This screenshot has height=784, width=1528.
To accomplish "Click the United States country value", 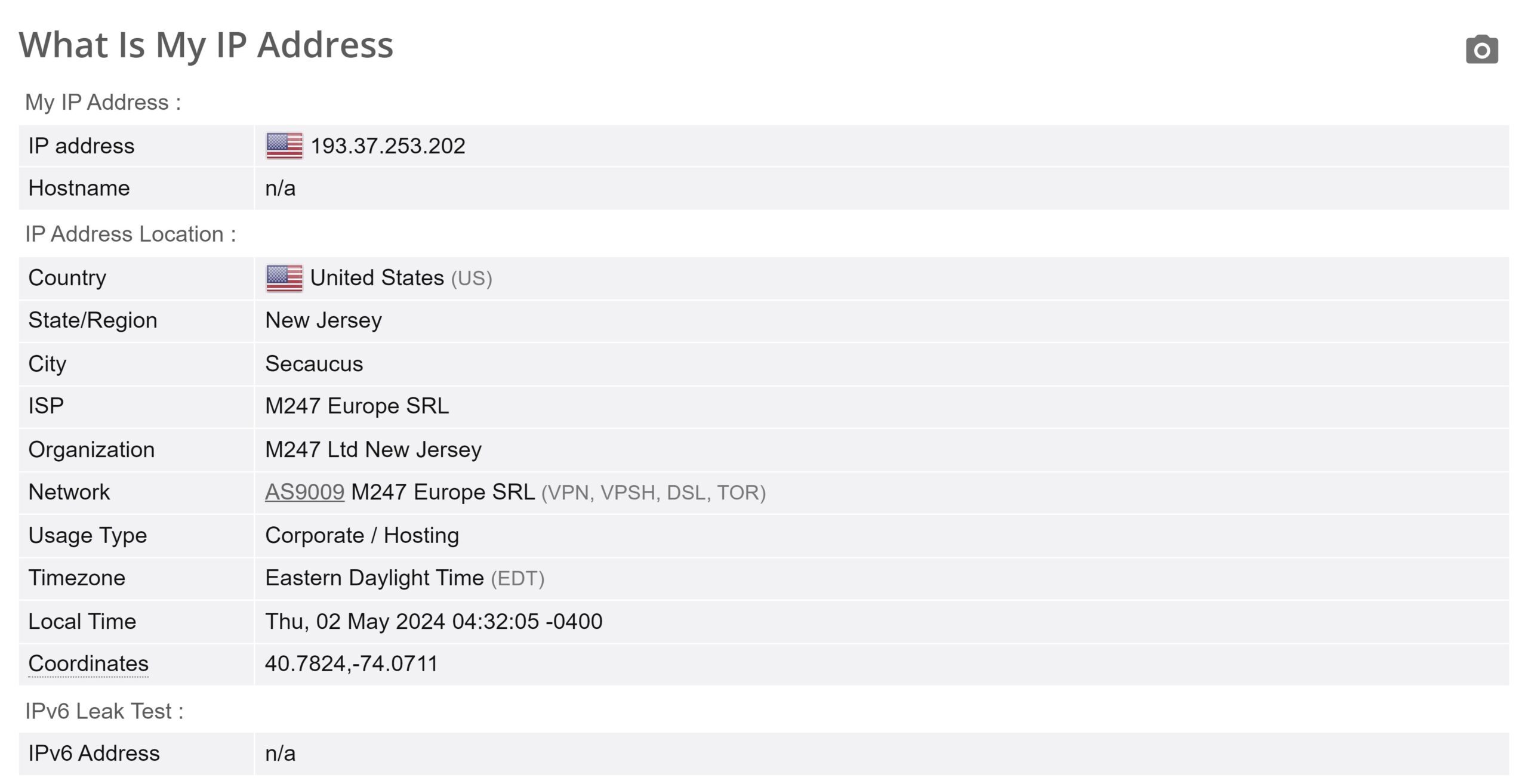I will pos(377,278).
